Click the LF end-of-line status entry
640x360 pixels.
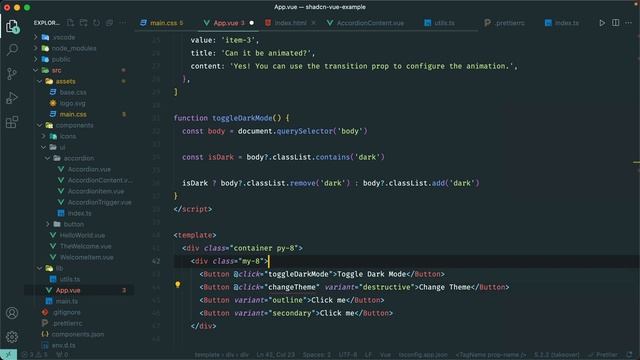click(x=368, y=355)
